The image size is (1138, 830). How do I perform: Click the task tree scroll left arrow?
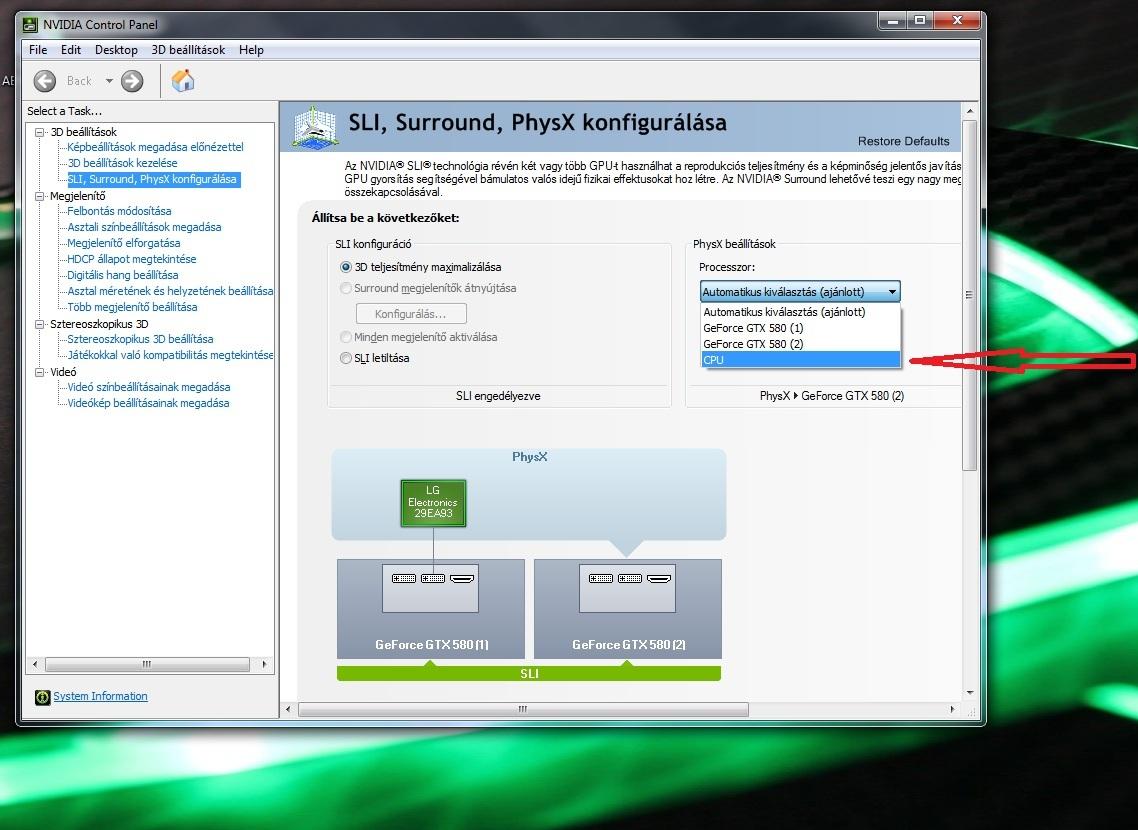[35, 665]
